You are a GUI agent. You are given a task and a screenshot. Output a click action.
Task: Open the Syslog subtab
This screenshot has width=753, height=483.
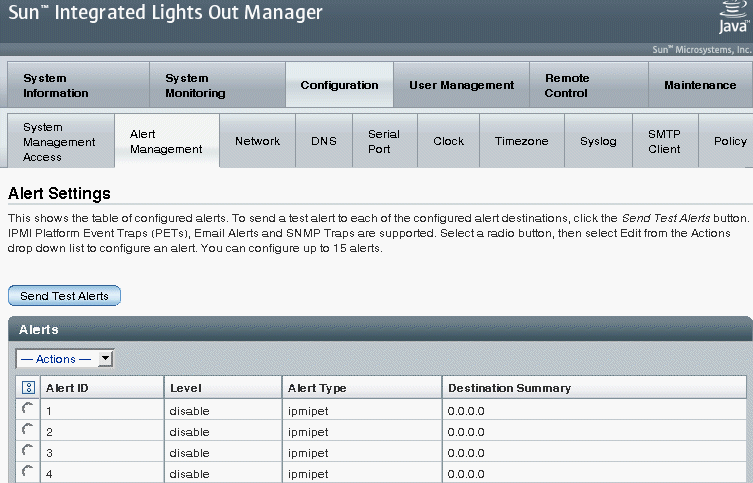pyautogui.click(x=598, y=141)
